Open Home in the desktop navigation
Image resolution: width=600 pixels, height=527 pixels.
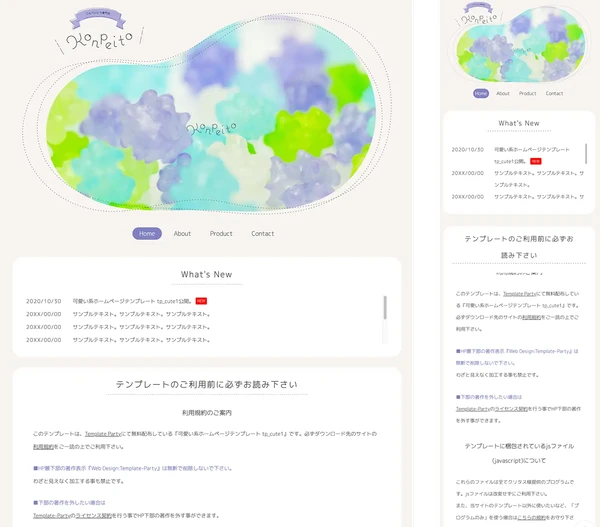point(147,233)
